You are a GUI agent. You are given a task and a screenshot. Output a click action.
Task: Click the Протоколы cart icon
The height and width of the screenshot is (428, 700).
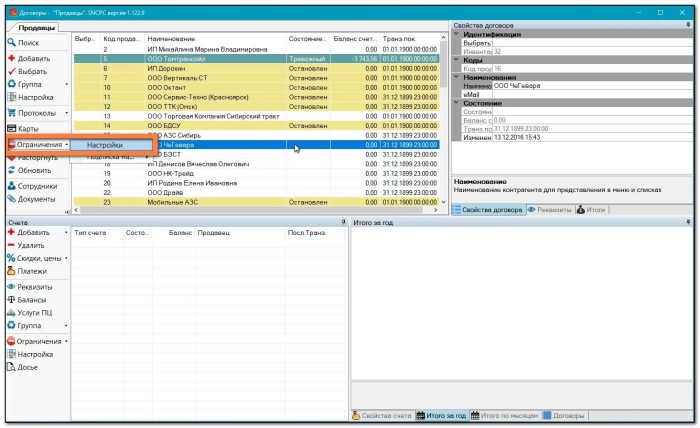[x=12, y=113]
